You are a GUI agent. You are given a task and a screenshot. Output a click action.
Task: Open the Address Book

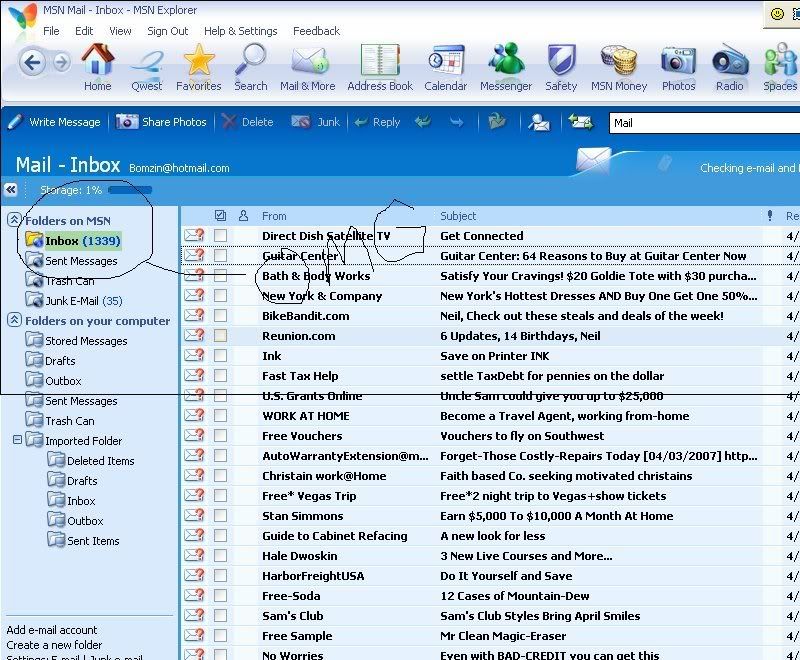click(380, 67)
